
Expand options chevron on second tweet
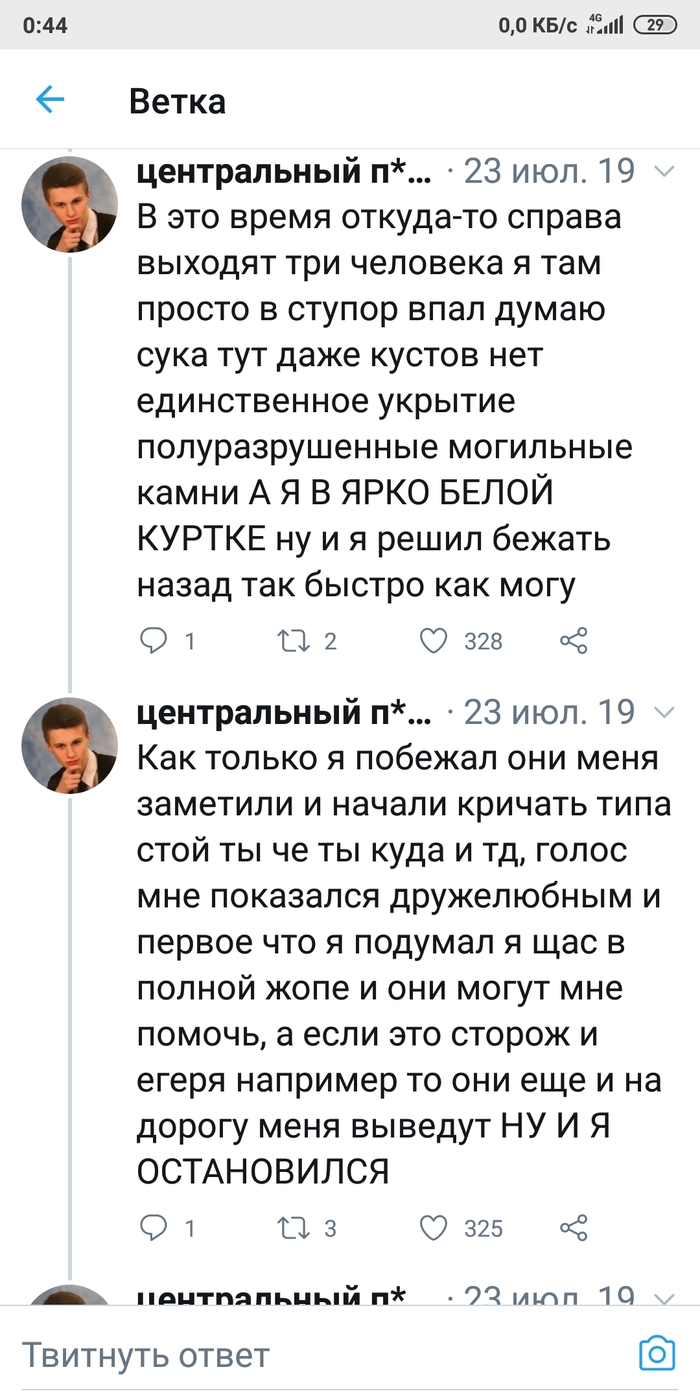[663, 713]
